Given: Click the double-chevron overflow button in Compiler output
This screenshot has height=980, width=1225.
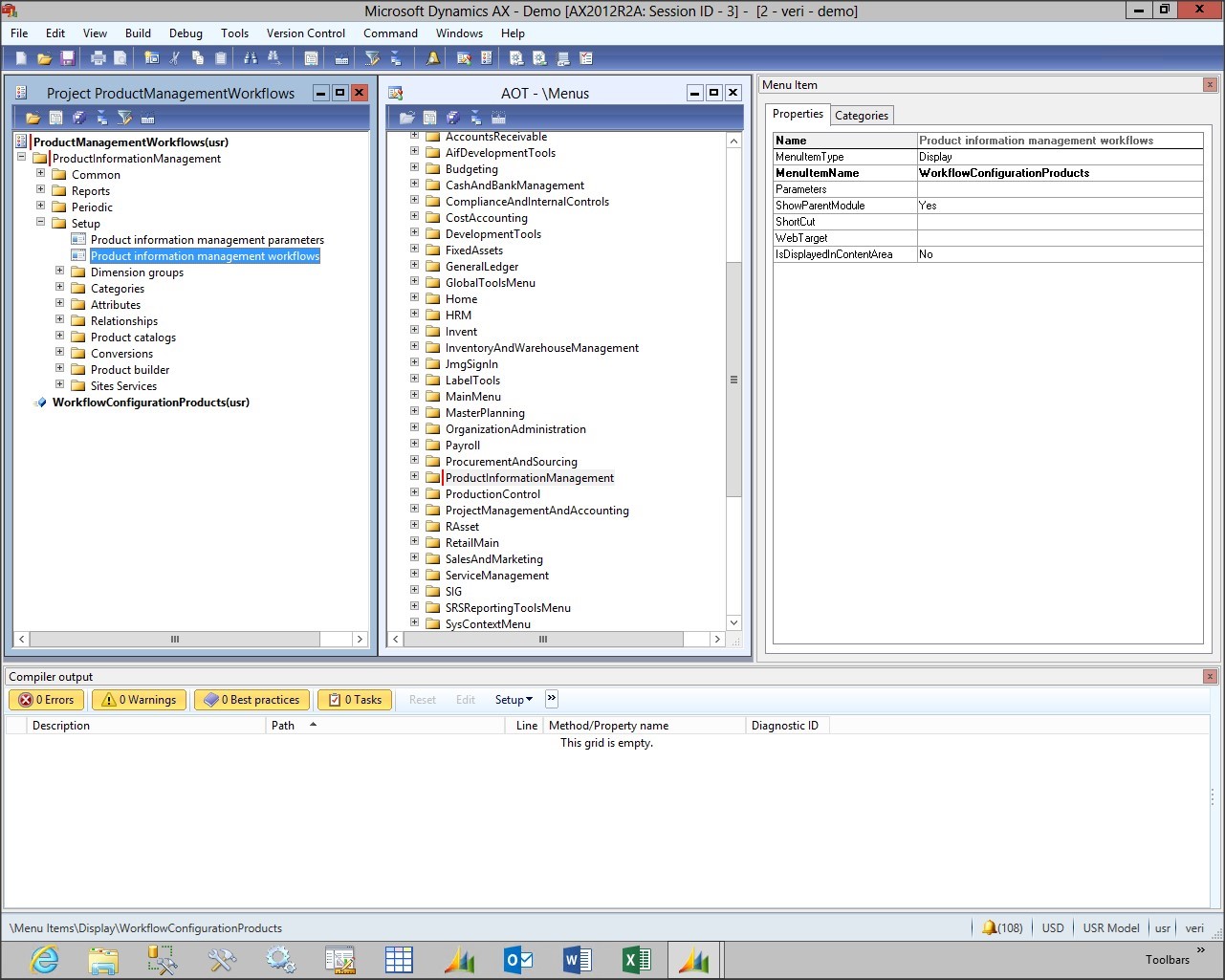Looking at the screenshot, I should pos(552,699).
